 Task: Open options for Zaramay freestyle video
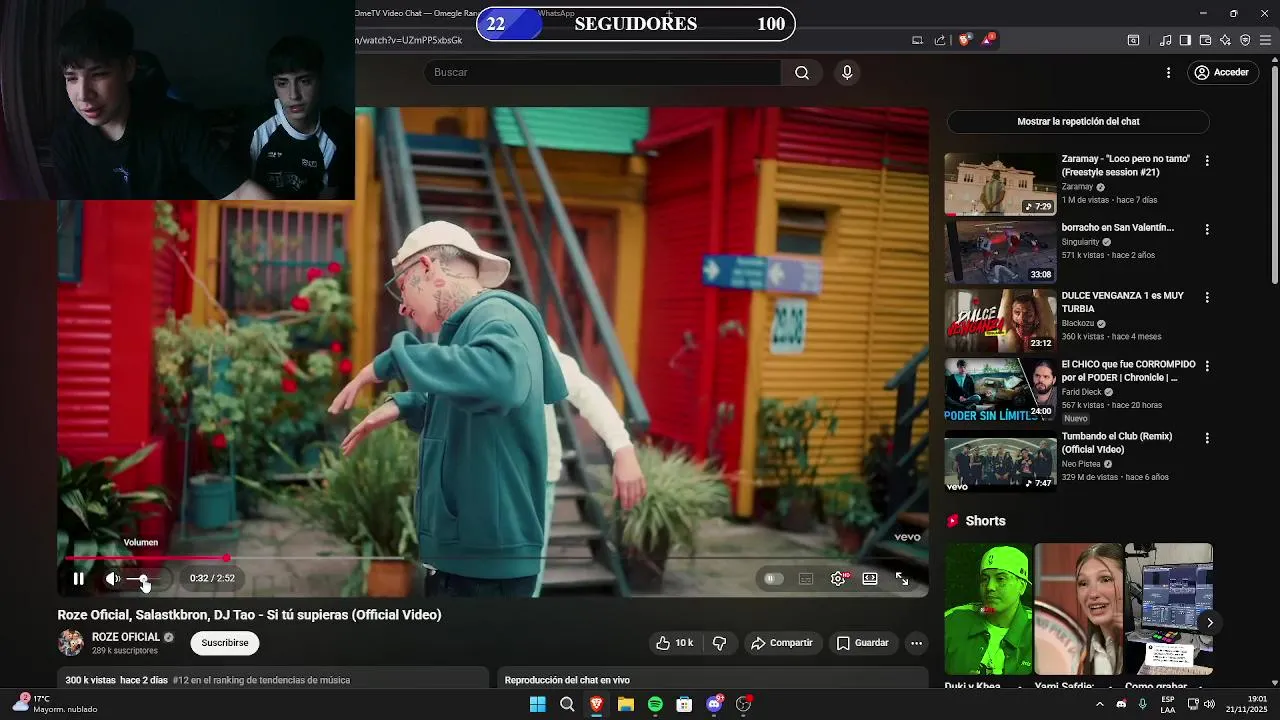[1207, 160]
